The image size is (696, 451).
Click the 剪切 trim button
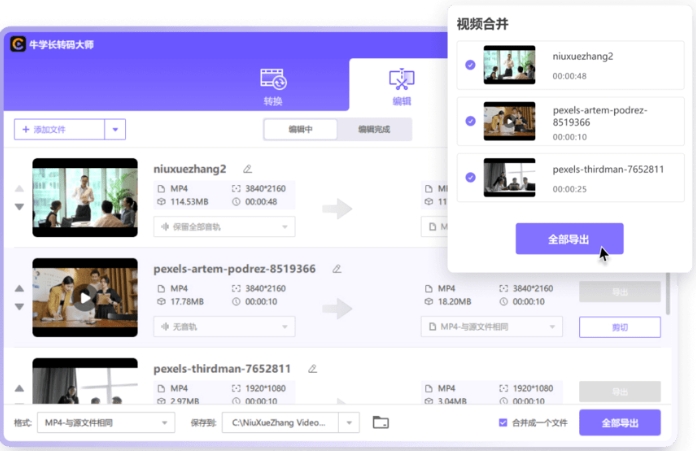619,327
